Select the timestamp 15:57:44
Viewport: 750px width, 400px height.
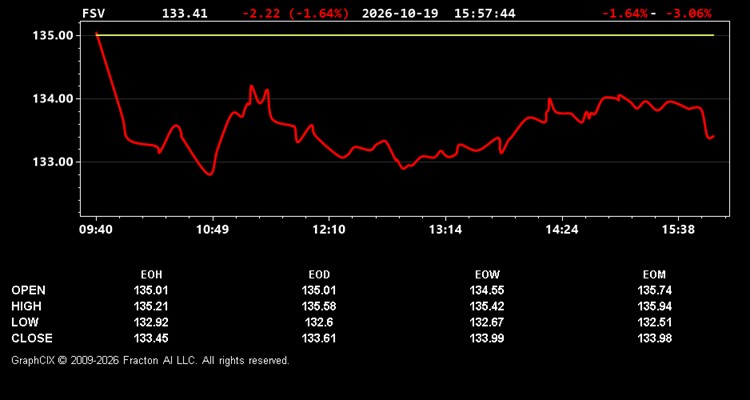485,13
